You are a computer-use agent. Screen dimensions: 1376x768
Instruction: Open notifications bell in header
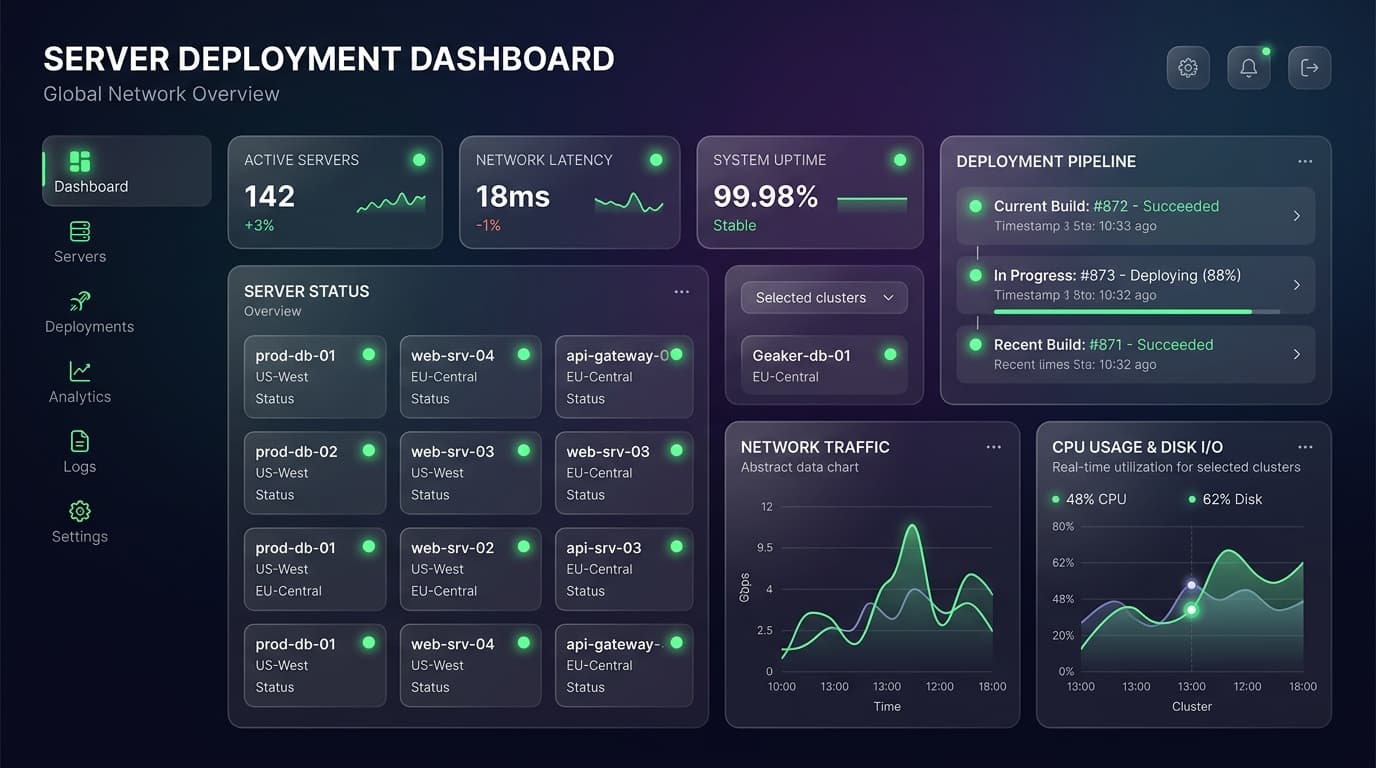[x=1249, y=68]
